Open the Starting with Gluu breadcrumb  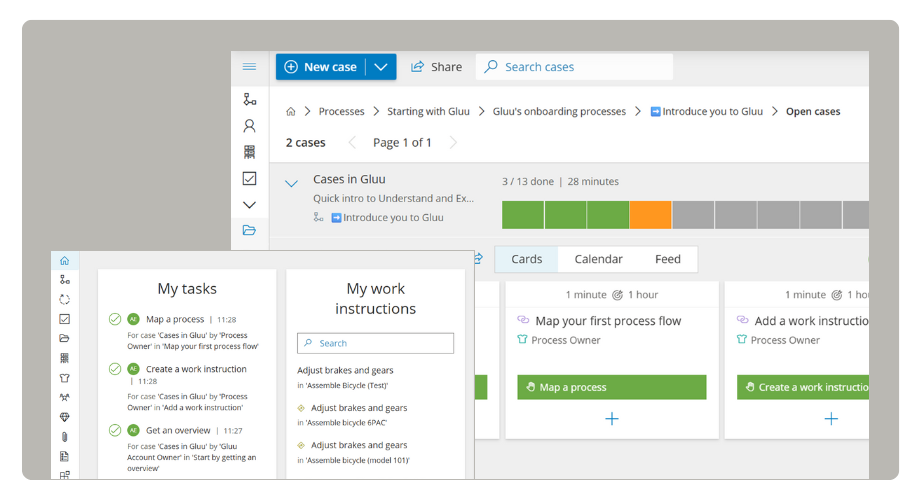point(428,112)
